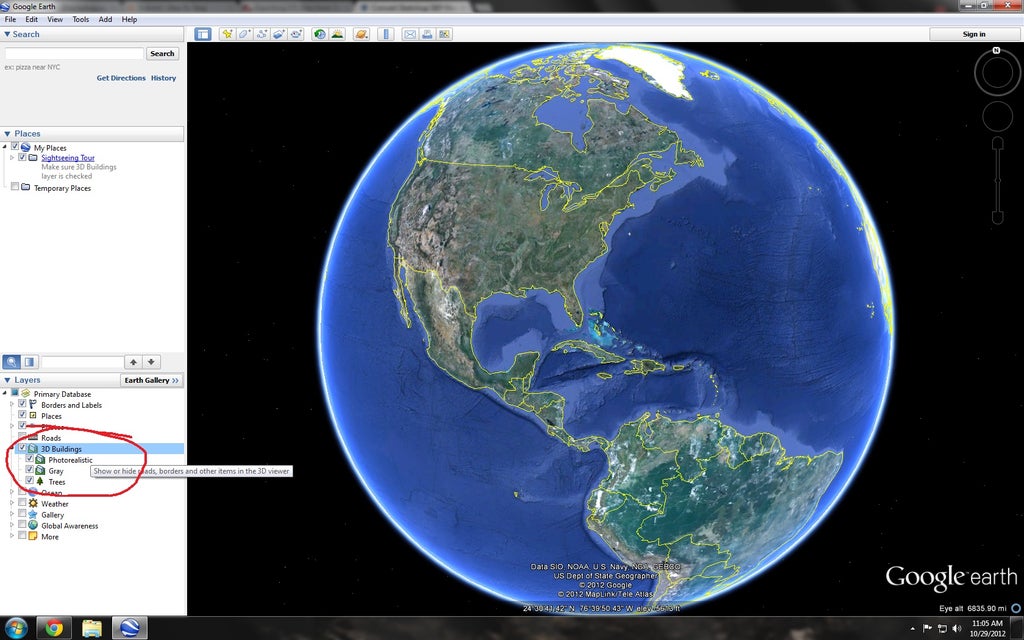Show historical imagery with the clock icon
Screen dimensions: 1024x640
(x=319, y=34)
